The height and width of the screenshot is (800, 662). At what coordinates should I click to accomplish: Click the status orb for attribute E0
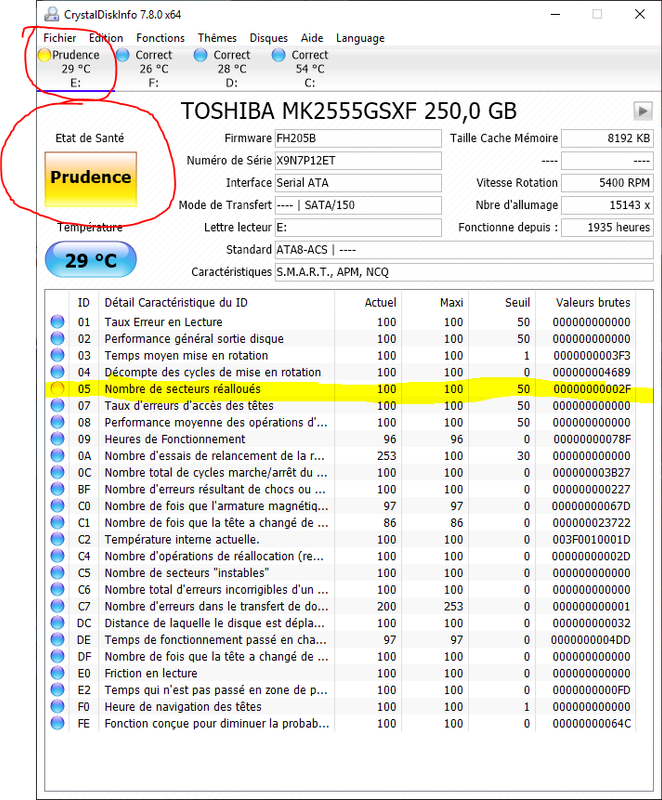(x=57, y=673)
